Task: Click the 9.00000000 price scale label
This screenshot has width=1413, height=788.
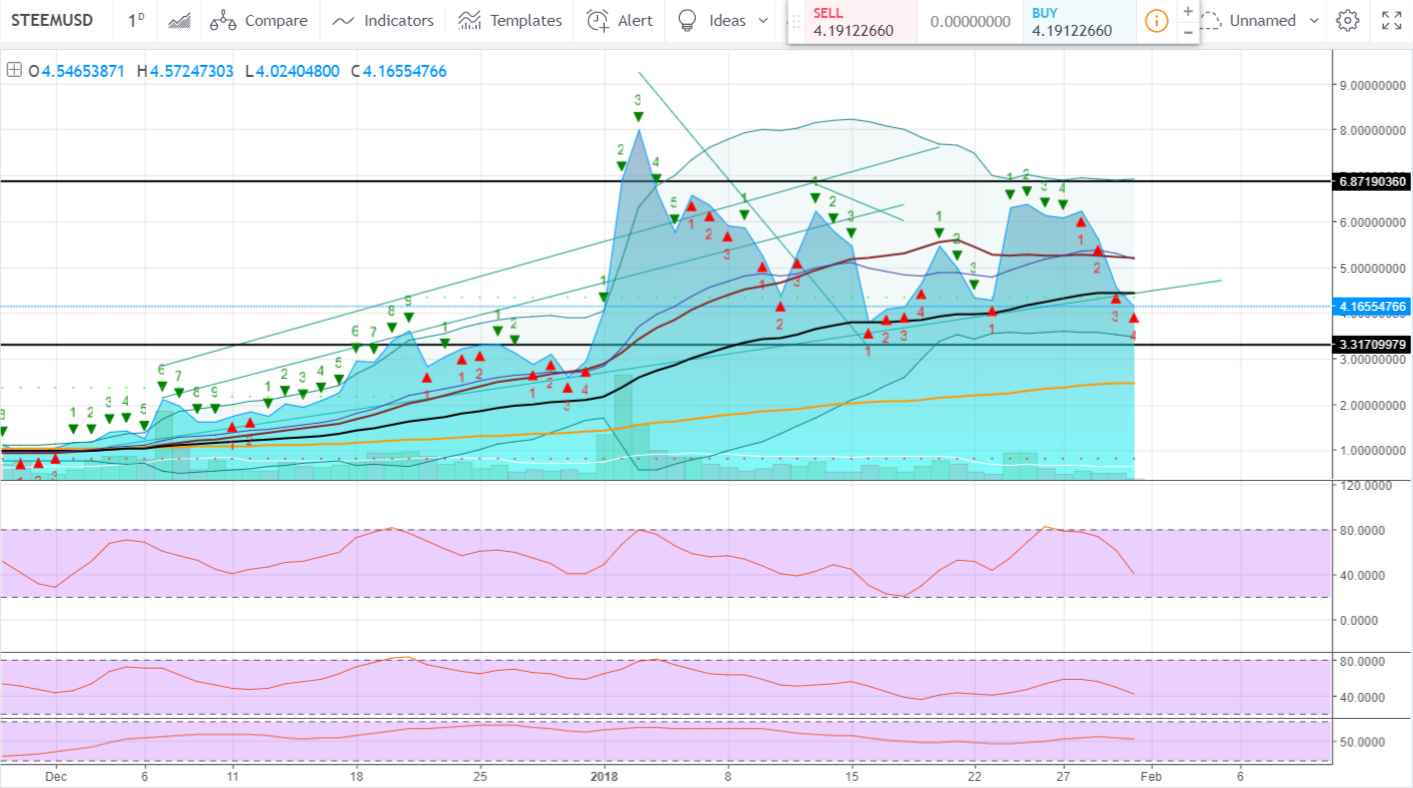Action: pyautogui.click(x=1371, y=85)
